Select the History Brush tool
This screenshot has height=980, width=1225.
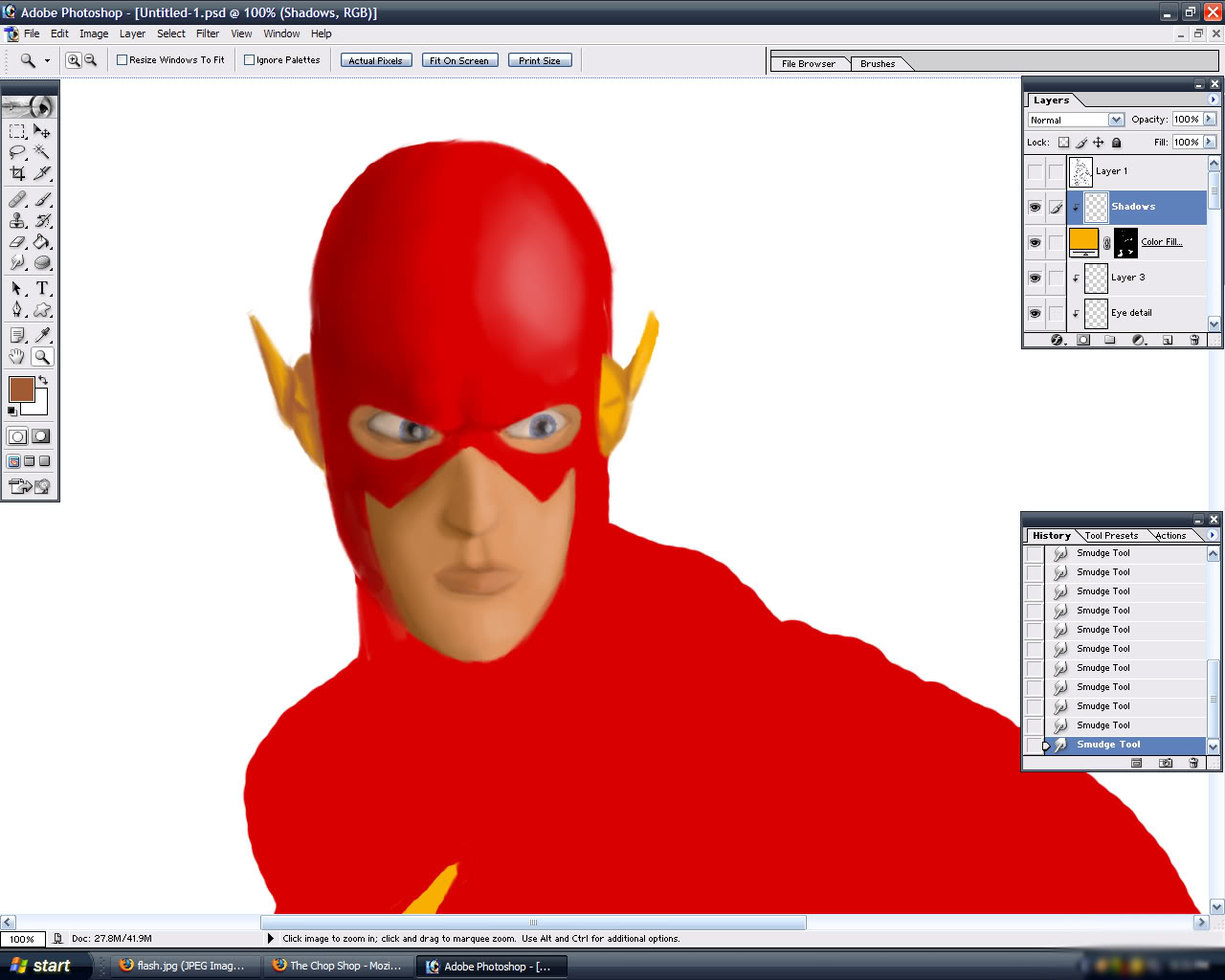42,220
